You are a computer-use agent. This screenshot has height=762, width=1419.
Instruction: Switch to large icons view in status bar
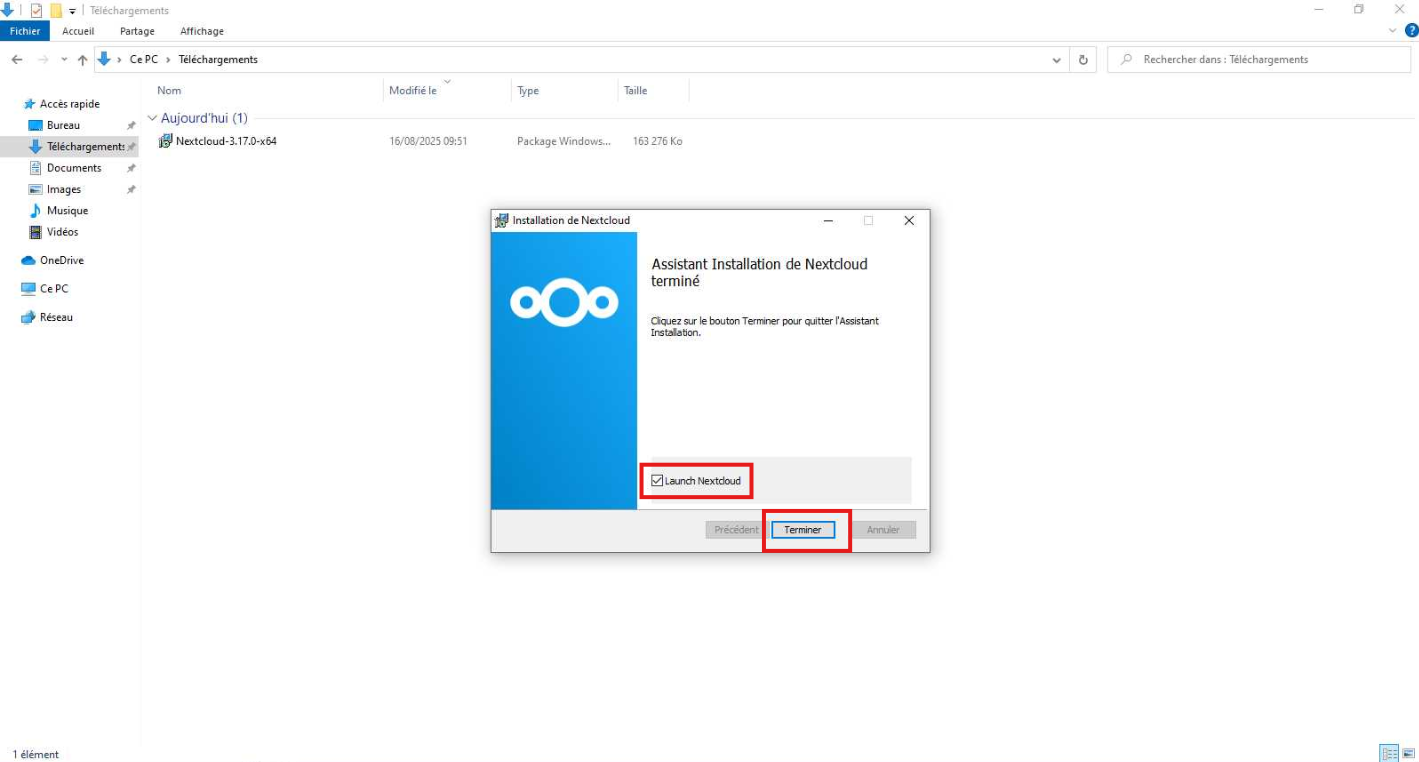coord(1408,753)
